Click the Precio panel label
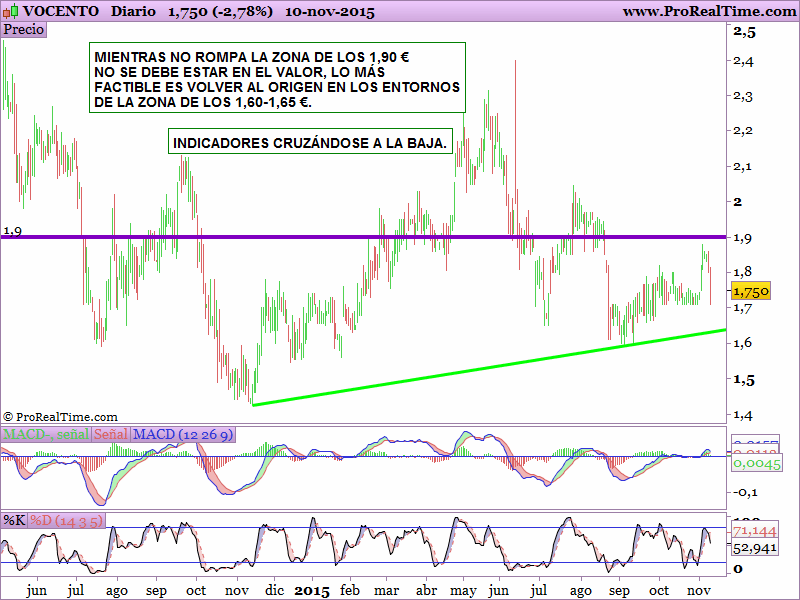This screenshot has width=800, height=600. [23, 29]
